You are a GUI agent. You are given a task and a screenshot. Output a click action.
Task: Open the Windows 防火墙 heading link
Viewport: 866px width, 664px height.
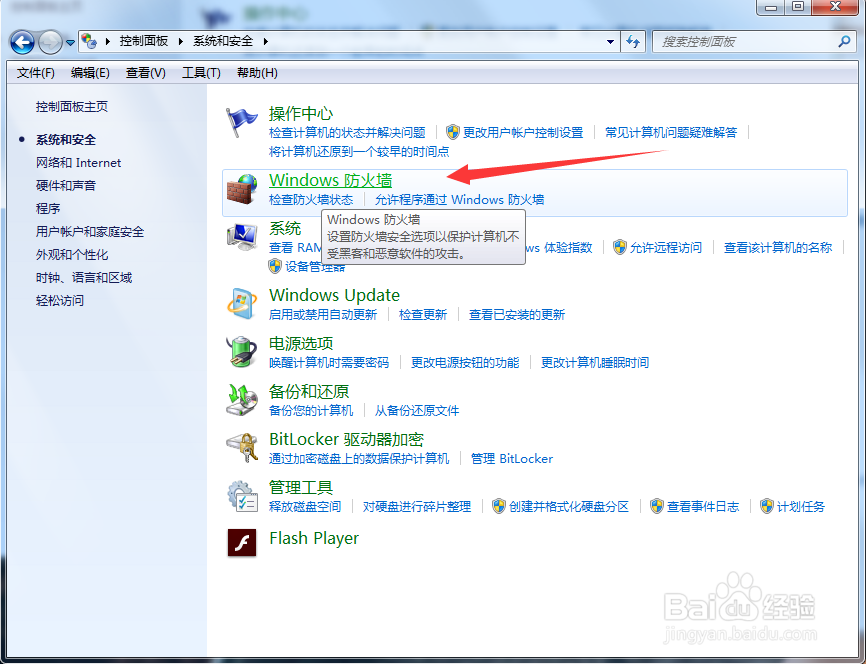[330, 180]
